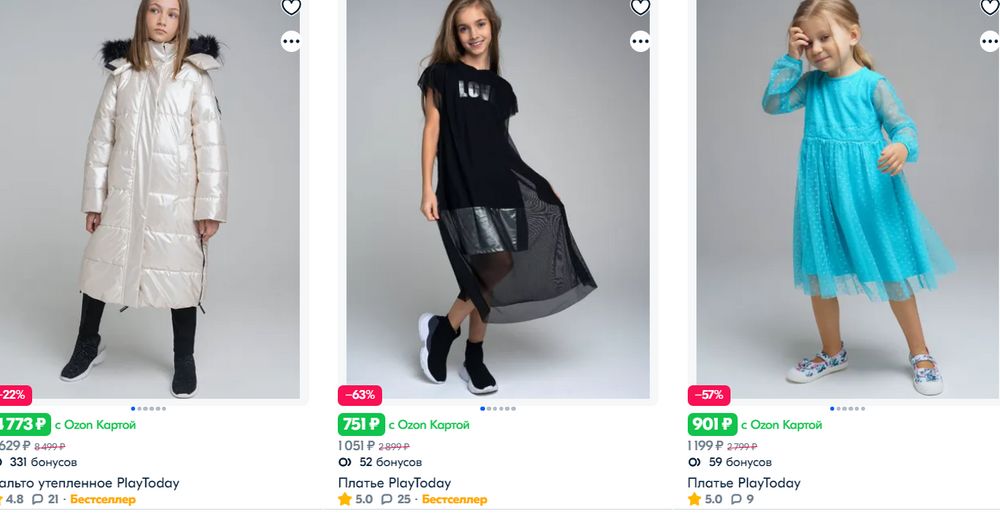
Task: Click comment icon beside 9 reviews
Action: pos(737,499)
